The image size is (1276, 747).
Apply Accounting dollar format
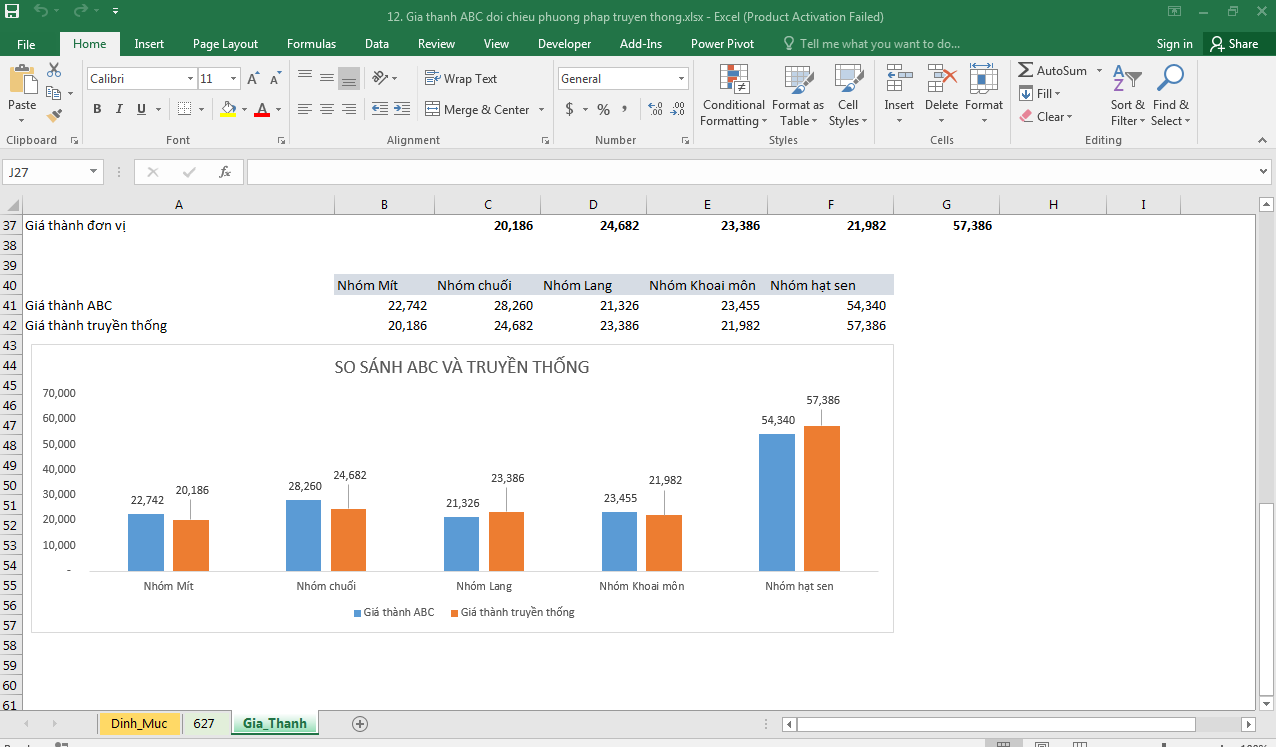569,109
